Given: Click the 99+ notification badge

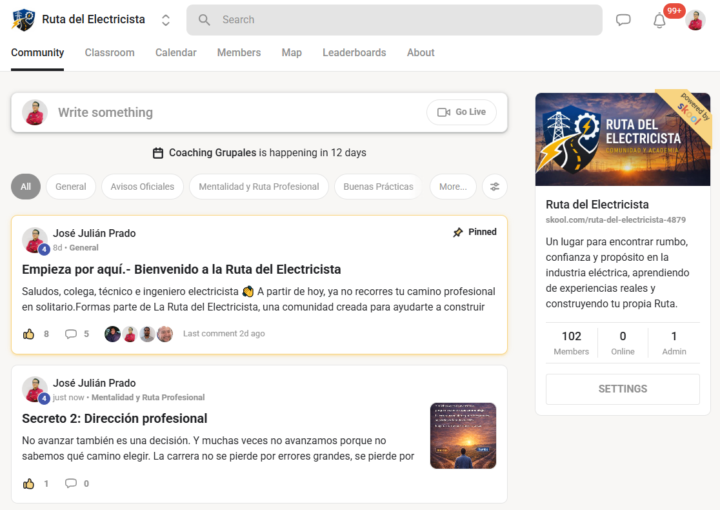Looking at the screenshot, I should coord(674,11).
